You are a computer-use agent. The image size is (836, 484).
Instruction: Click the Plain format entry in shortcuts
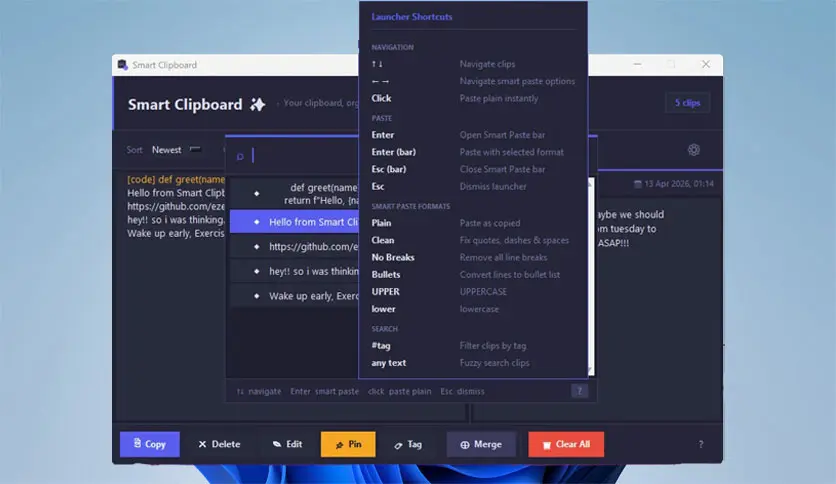(x=381, y=223)
